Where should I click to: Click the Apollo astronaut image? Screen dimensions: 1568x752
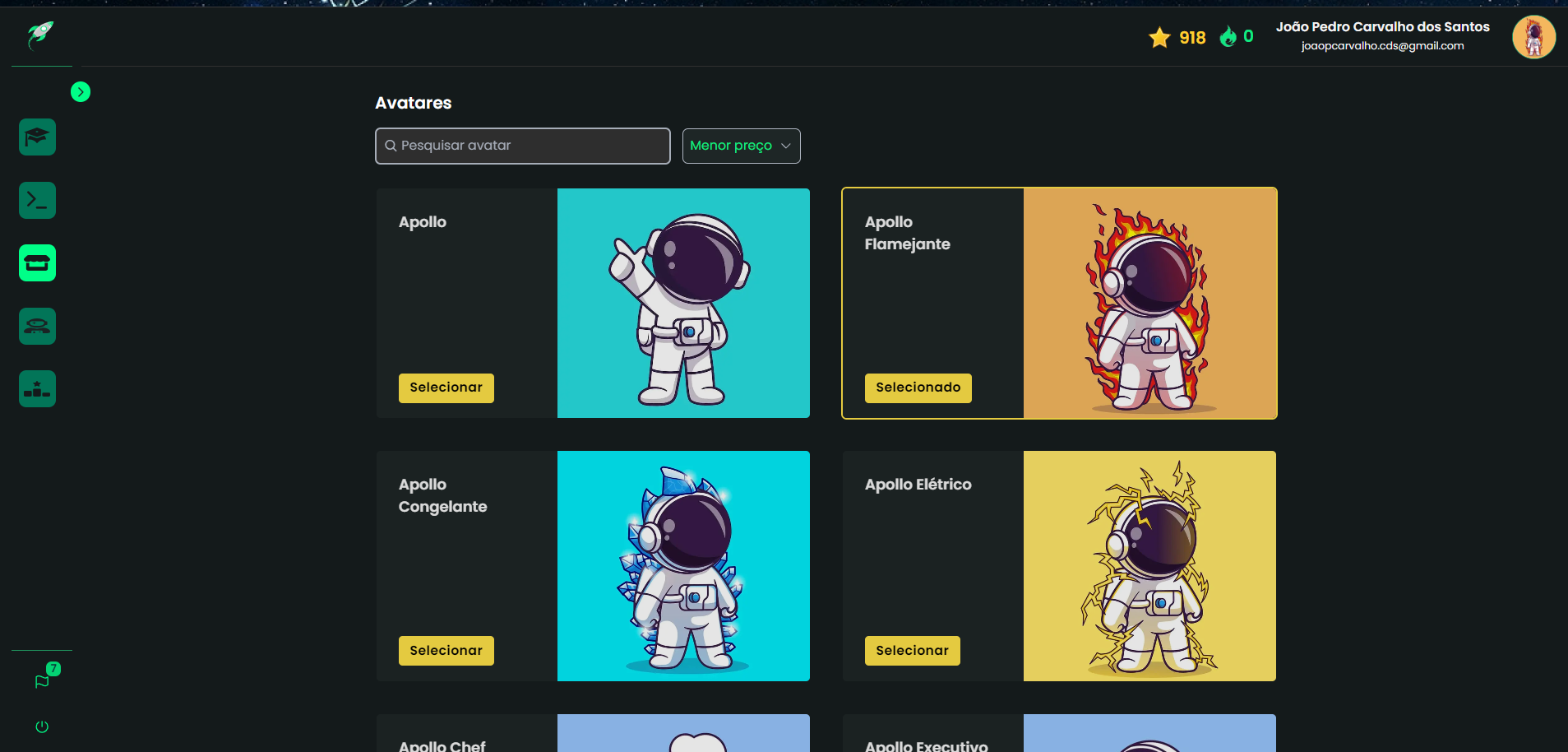[x=683, y=303]
